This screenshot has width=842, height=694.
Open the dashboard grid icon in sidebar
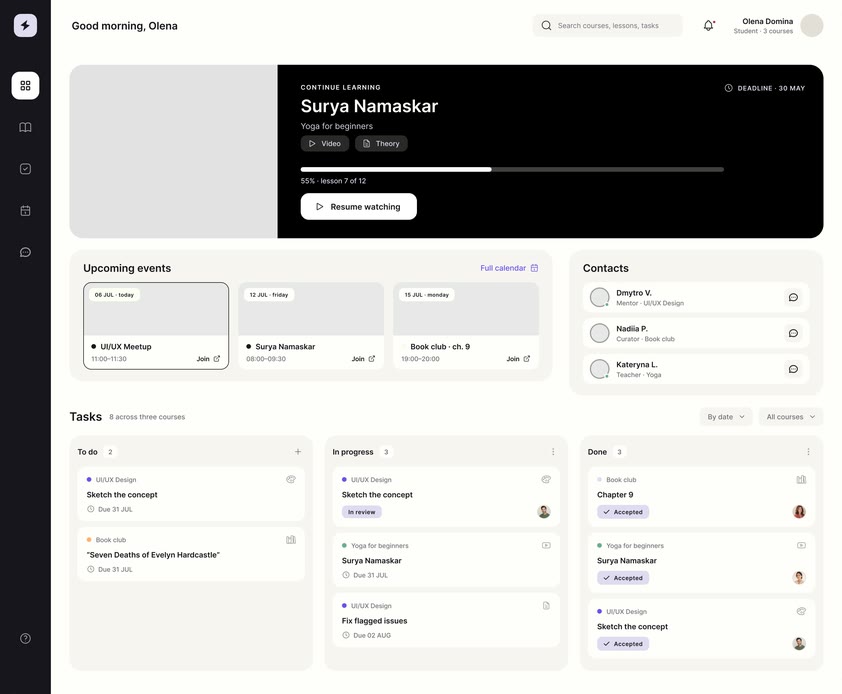pyautogui.click(x=25, y=85)
